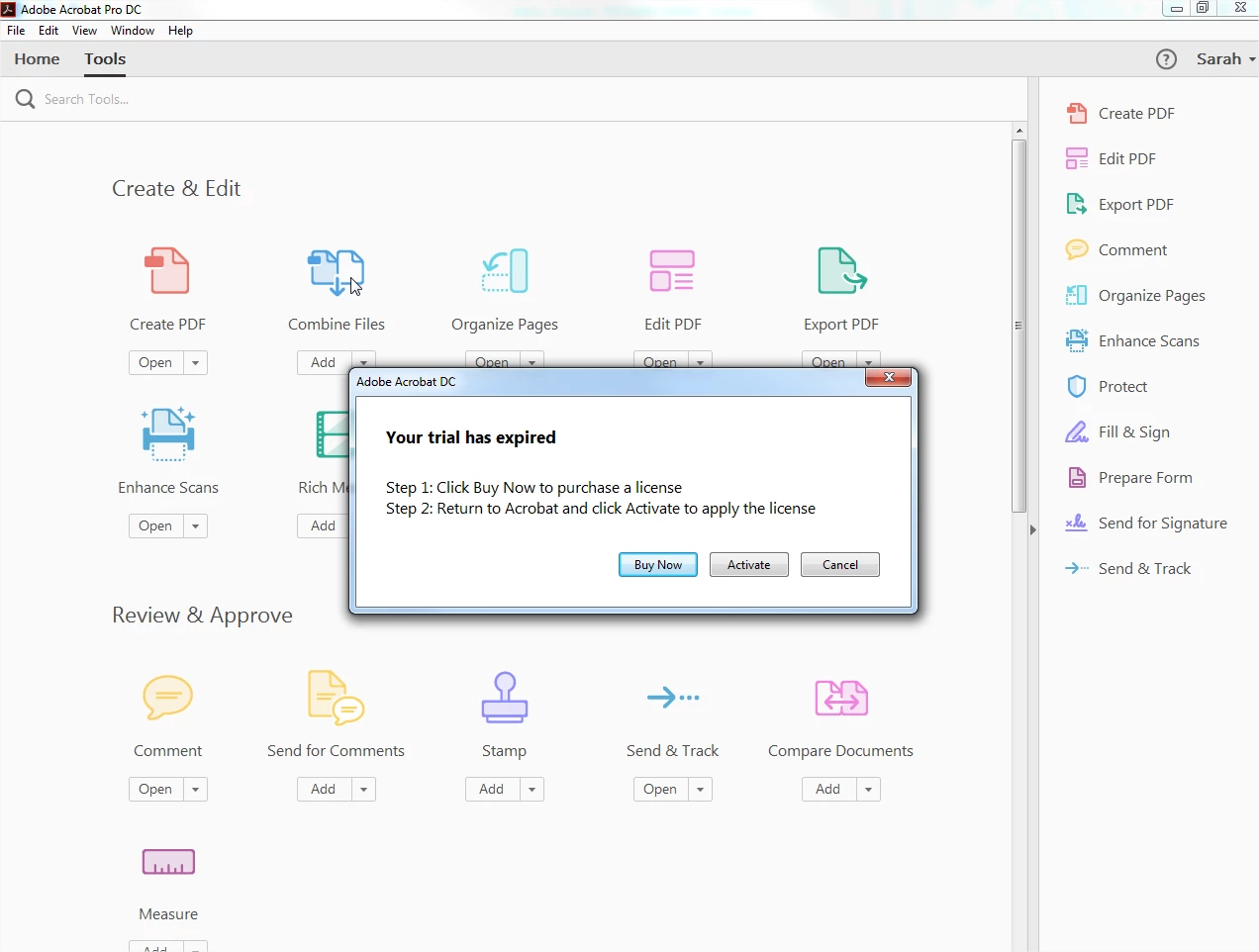
Task: Expand the dropdown arrow next to Send & Track Open
Action: pyautogui.click(x=700, y=790)
